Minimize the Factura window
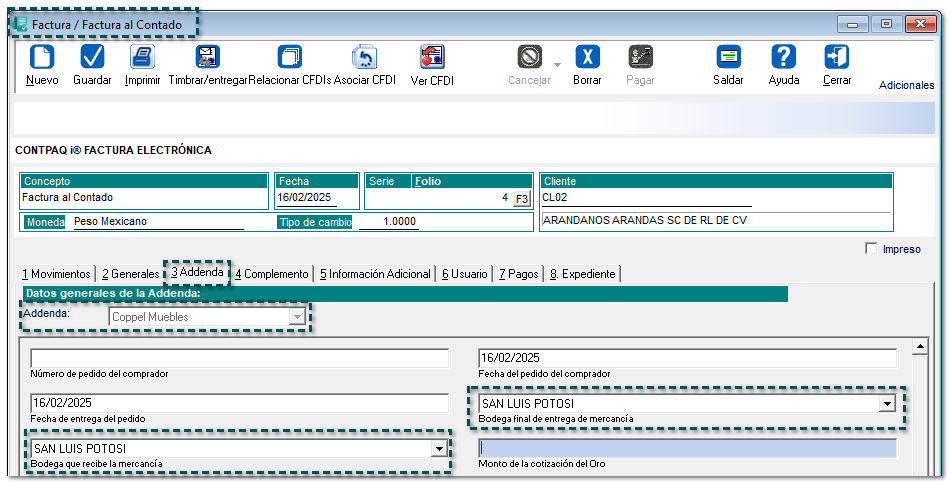Viewport: 951px width, 485px height. coord(853,24)
